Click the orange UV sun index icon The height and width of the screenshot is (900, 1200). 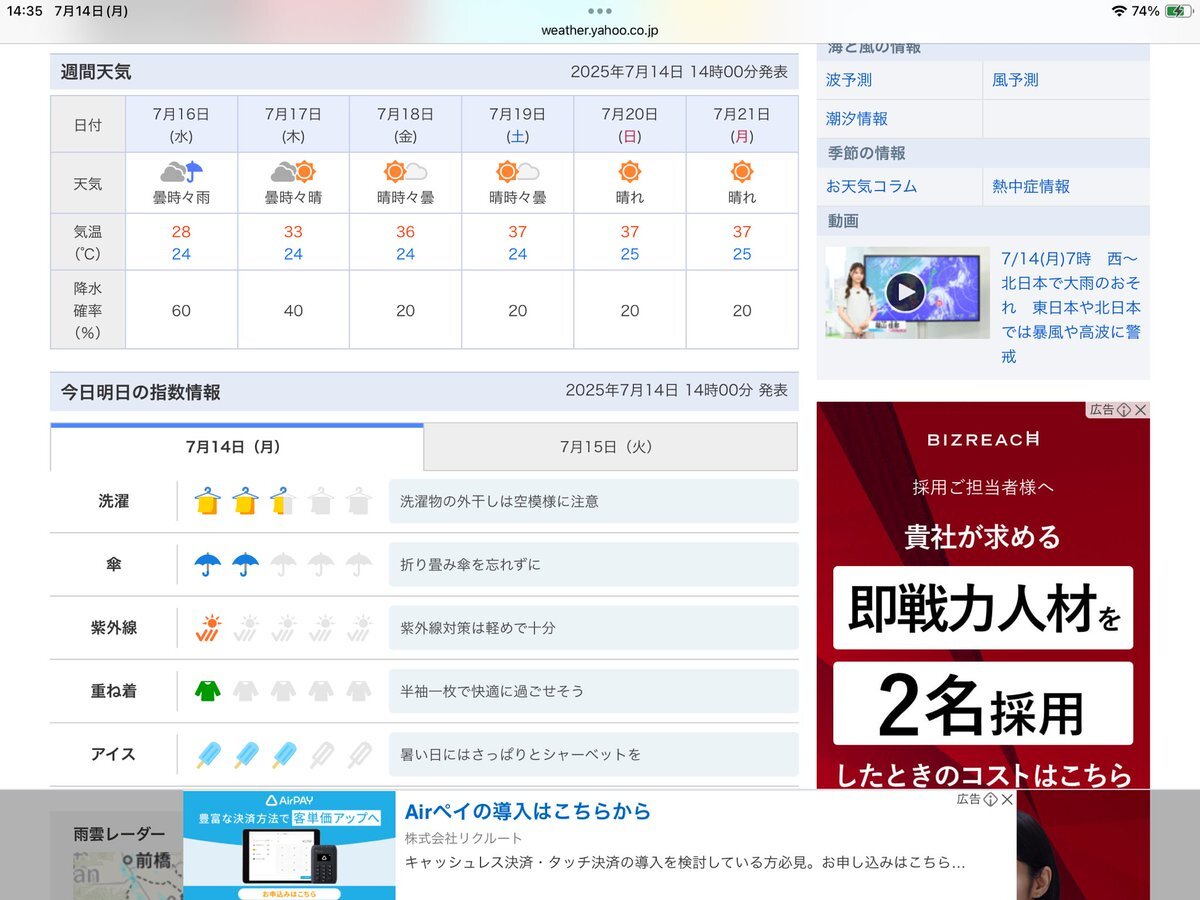tap(207, 628)
